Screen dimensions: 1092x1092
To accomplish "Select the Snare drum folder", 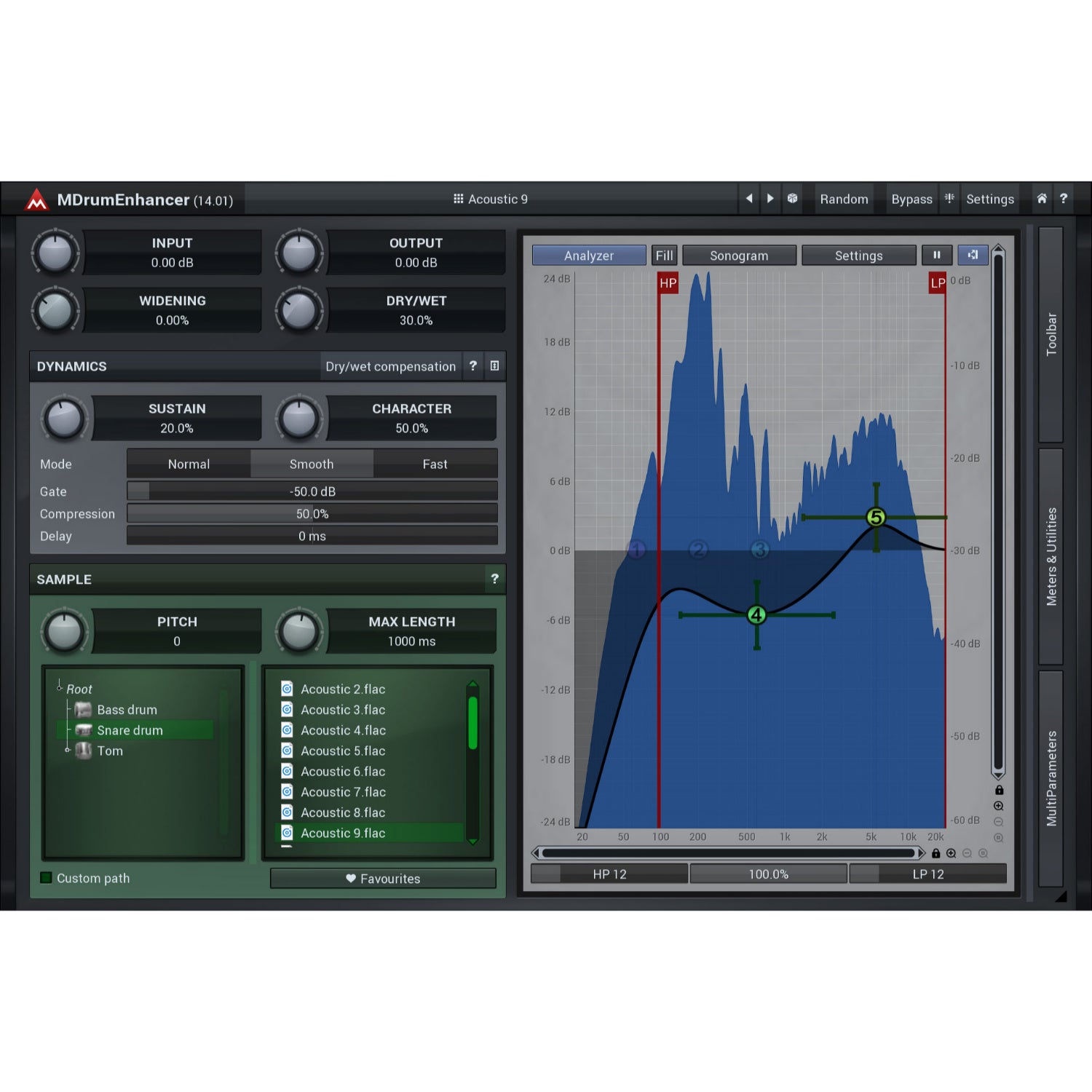I will coord(135,729).
